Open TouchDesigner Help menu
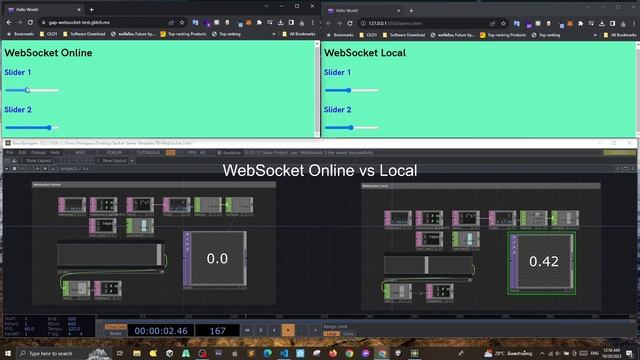 55,153
